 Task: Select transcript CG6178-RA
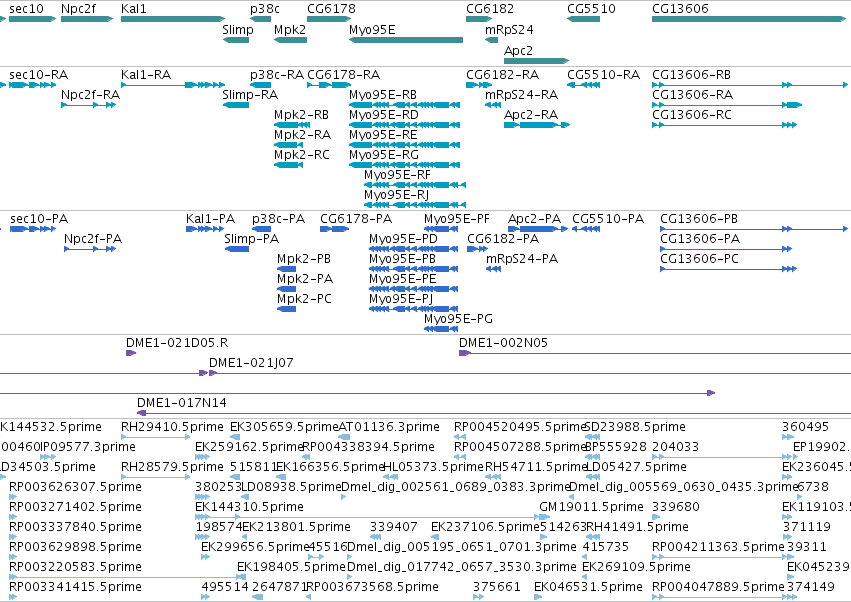point(344,75)
